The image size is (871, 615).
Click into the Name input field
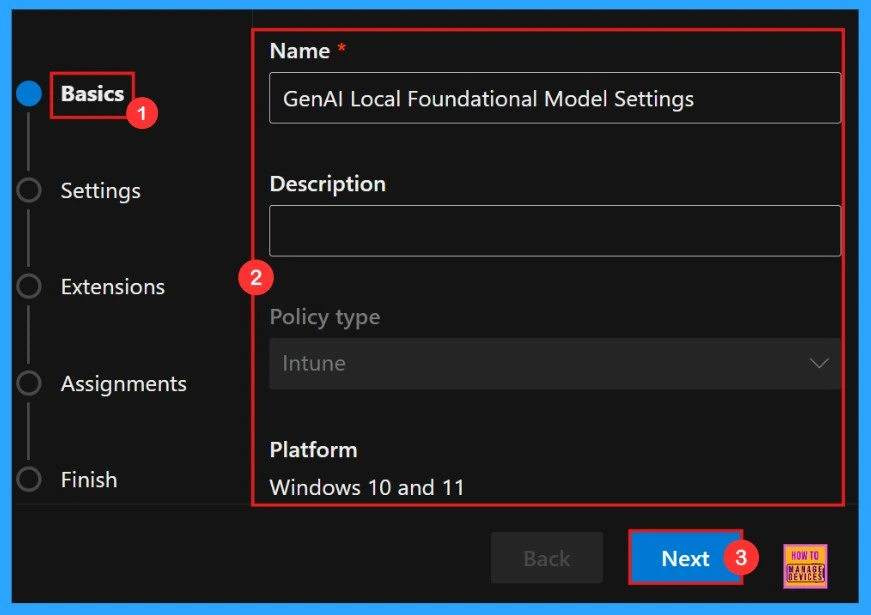pos(554,98)
